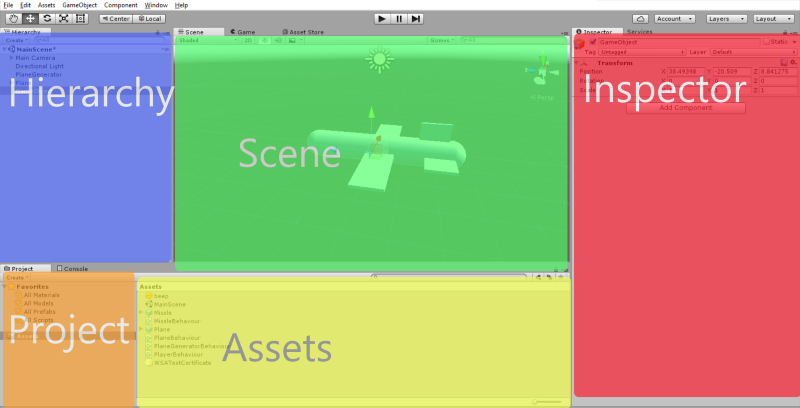Open the Help menu
The height and width of the screenshot is (408, 800).
181,5
